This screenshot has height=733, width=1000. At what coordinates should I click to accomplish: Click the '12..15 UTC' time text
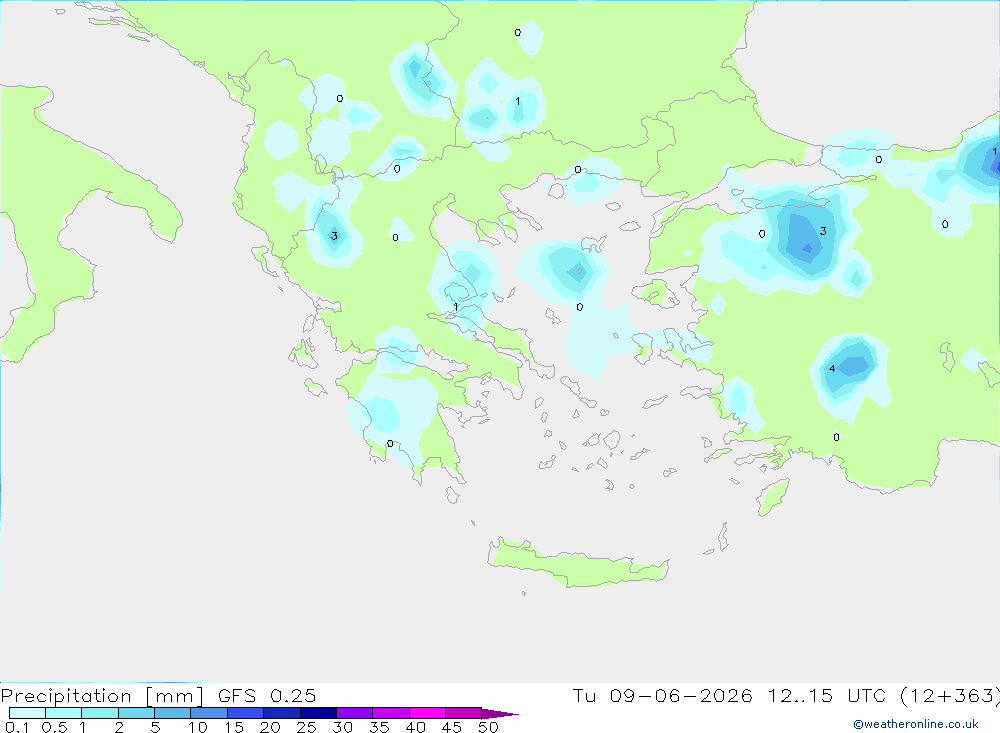[x=827, y=695]
